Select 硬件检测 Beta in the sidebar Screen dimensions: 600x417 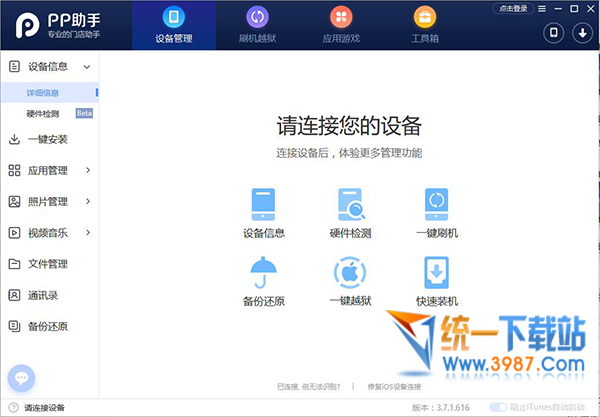pyautogui.click(x=43, y=114)
